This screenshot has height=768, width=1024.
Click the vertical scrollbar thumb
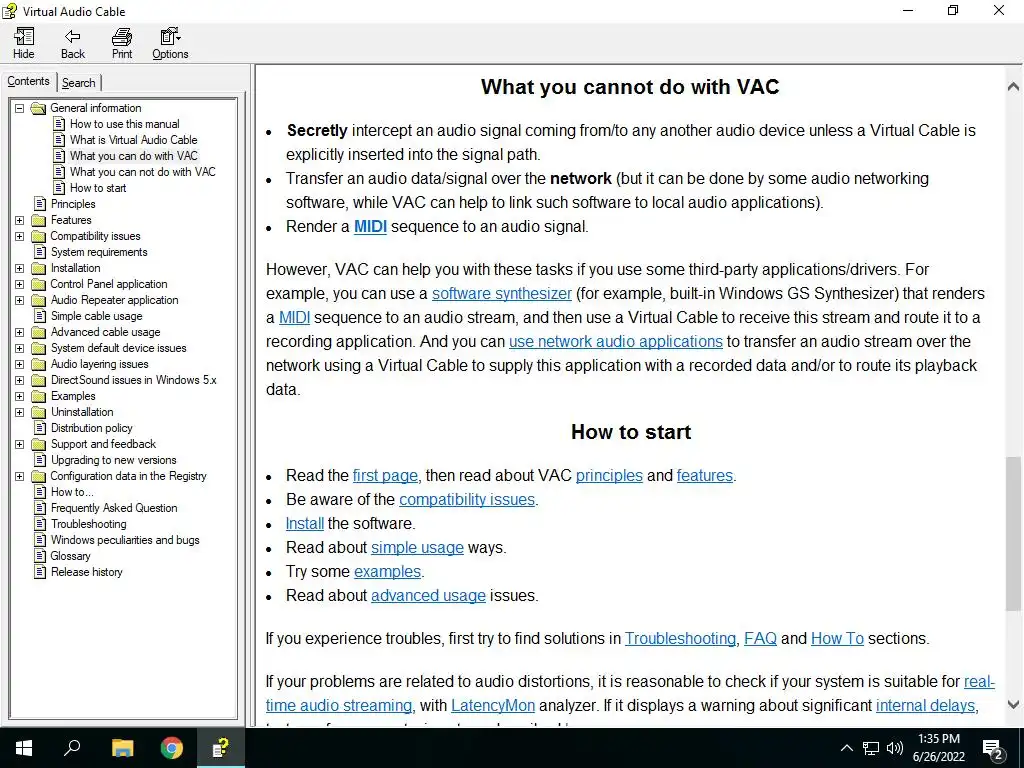1013,534
